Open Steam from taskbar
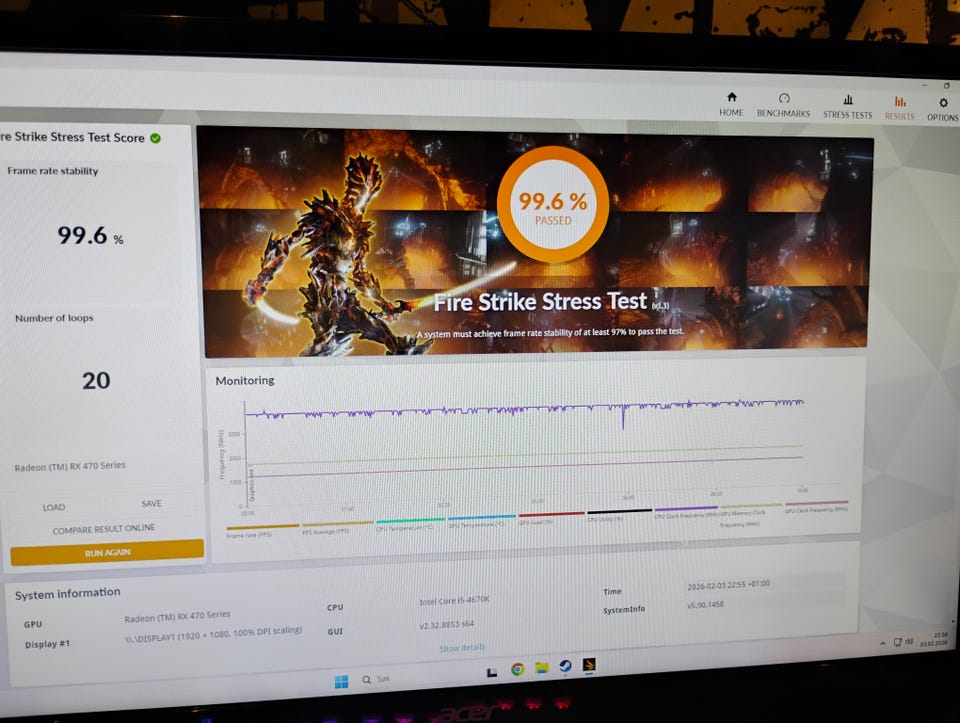 click(x=565, y=666)
